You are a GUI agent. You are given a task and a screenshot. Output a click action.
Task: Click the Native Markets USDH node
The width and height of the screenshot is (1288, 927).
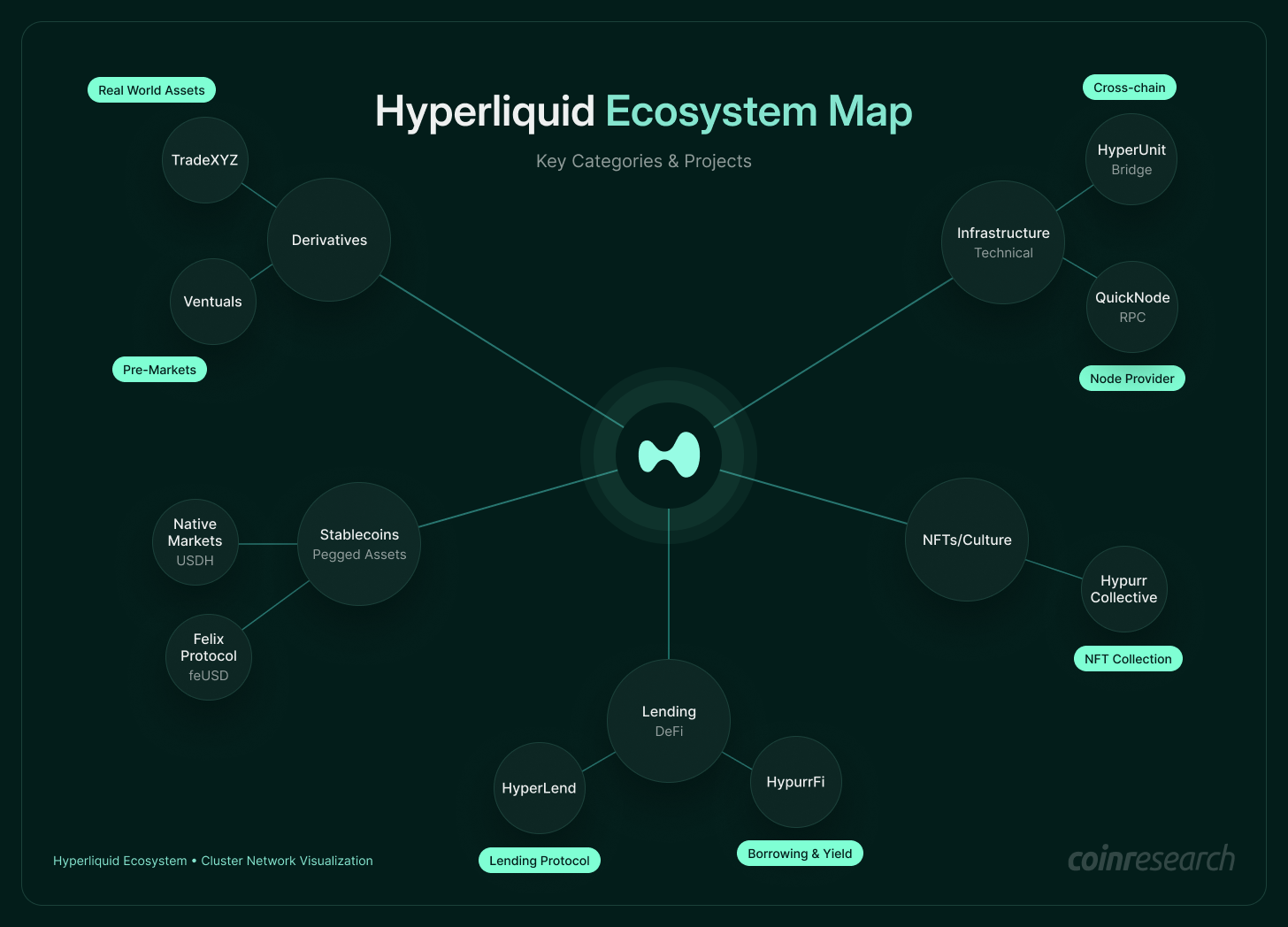(x=195, y=541)
